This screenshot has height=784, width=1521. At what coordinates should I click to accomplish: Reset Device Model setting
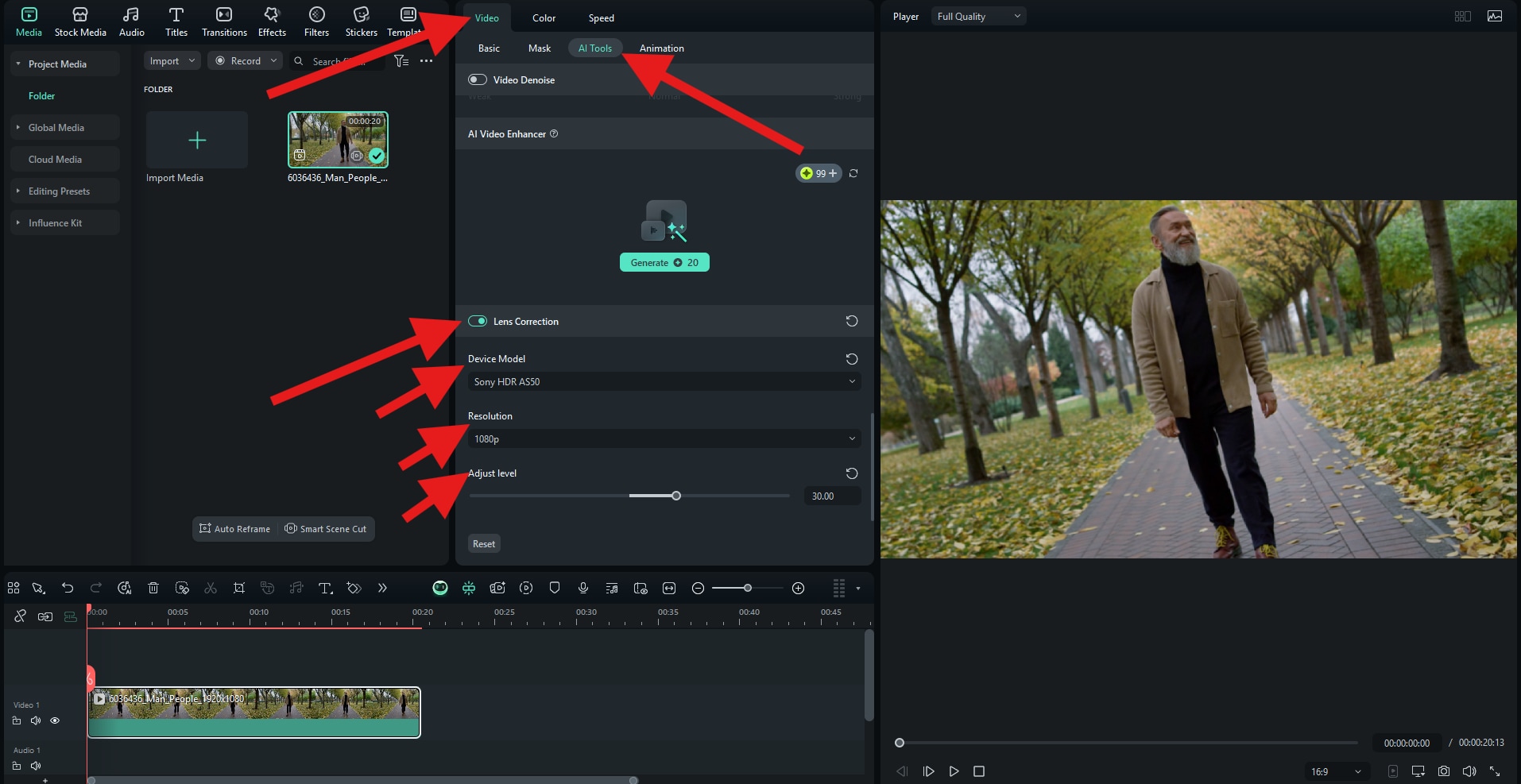pos(852,359)
